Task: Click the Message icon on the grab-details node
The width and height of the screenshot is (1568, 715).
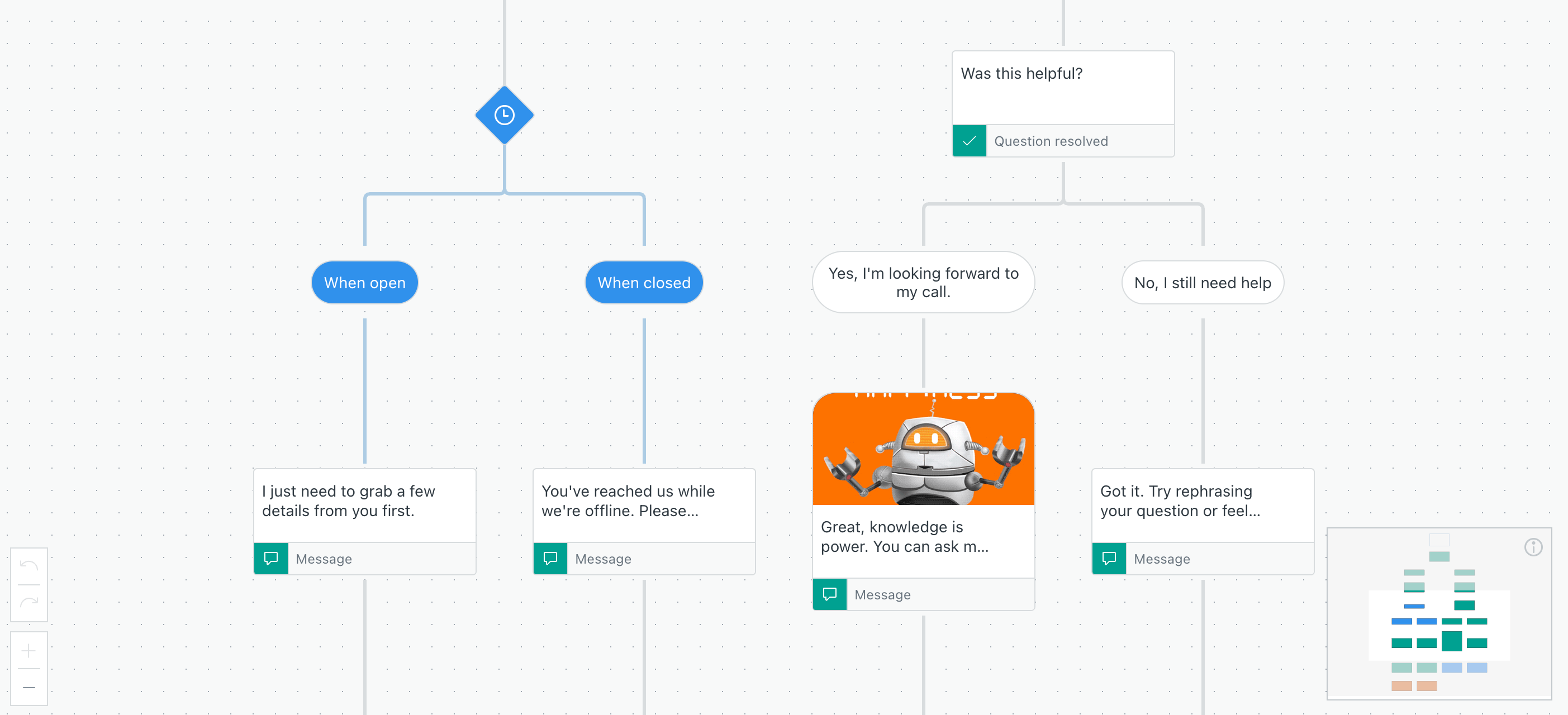Action: coord(271,558)
